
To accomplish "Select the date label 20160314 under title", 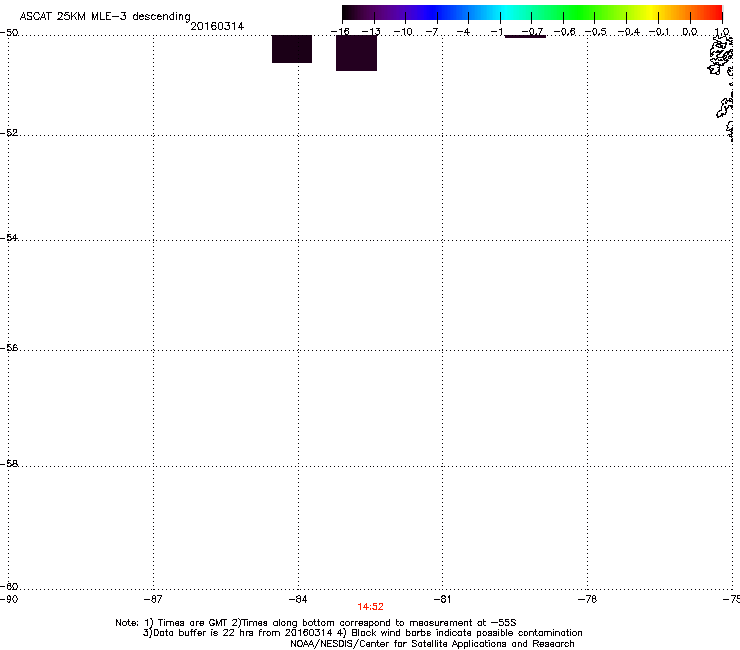I will [x=217, y=26].
